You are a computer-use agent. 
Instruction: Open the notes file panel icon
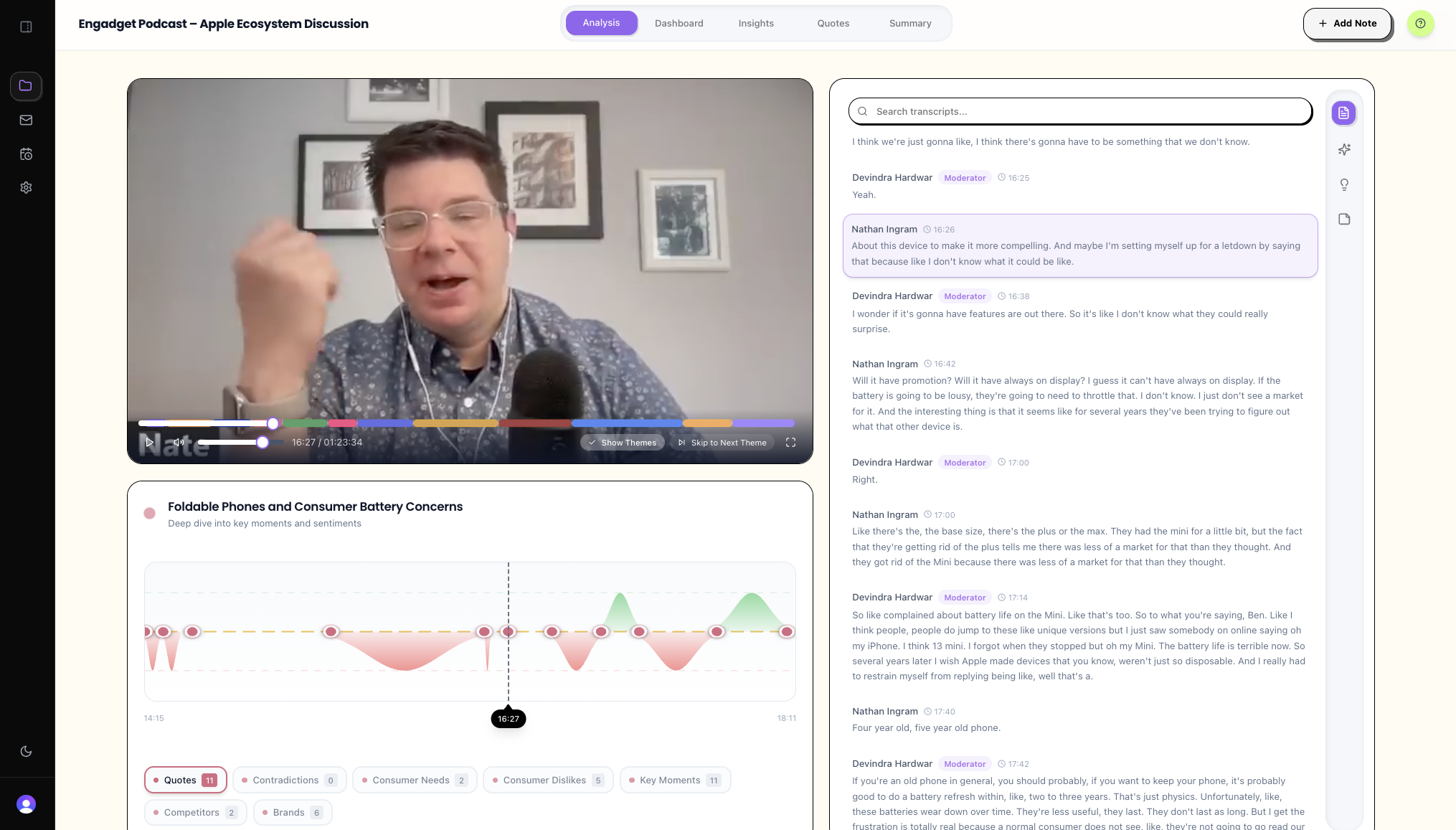[1344, 219]
